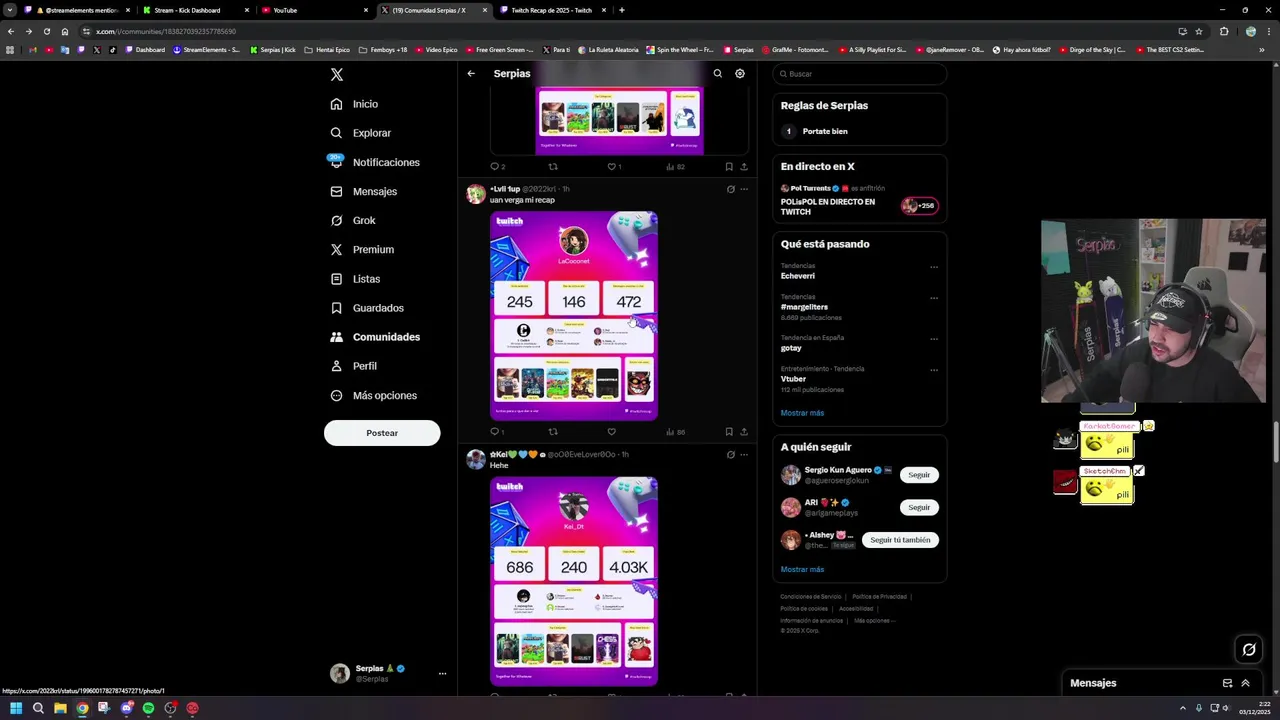
Task: Open Grok icon on Lvl 1up post
Action: point(730,189)
